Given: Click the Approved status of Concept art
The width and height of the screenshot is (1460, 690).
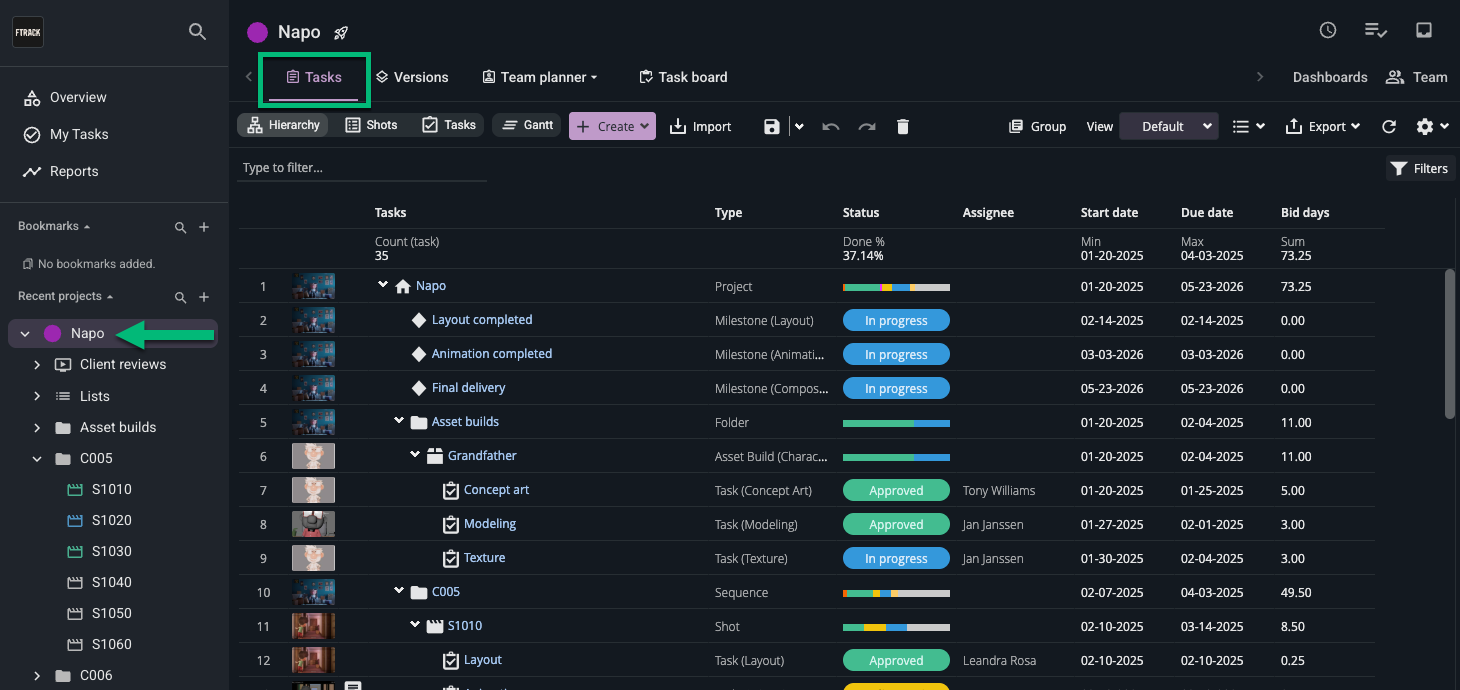Looking at the screenshot, I should pyautogui.click(x=895, y=491).
